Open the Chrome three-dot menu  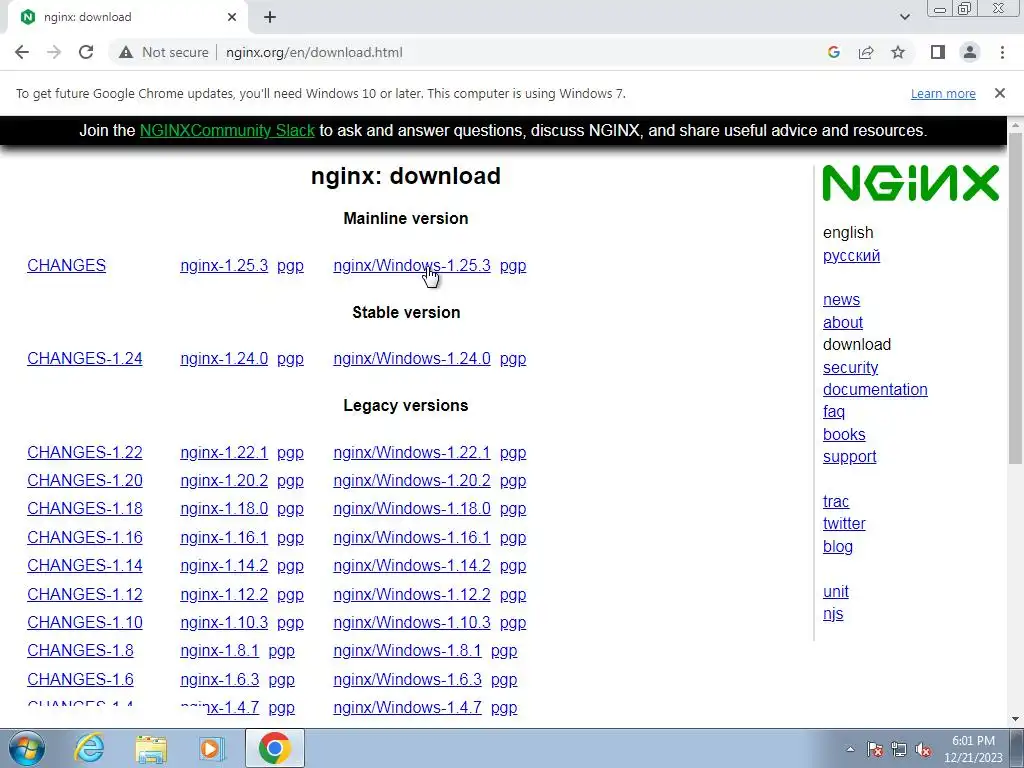coord(1002,52)
